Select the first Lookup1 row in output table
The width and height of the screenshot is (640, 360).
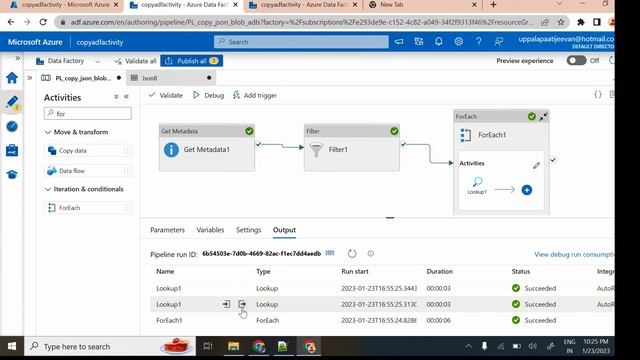coord(382,288)
